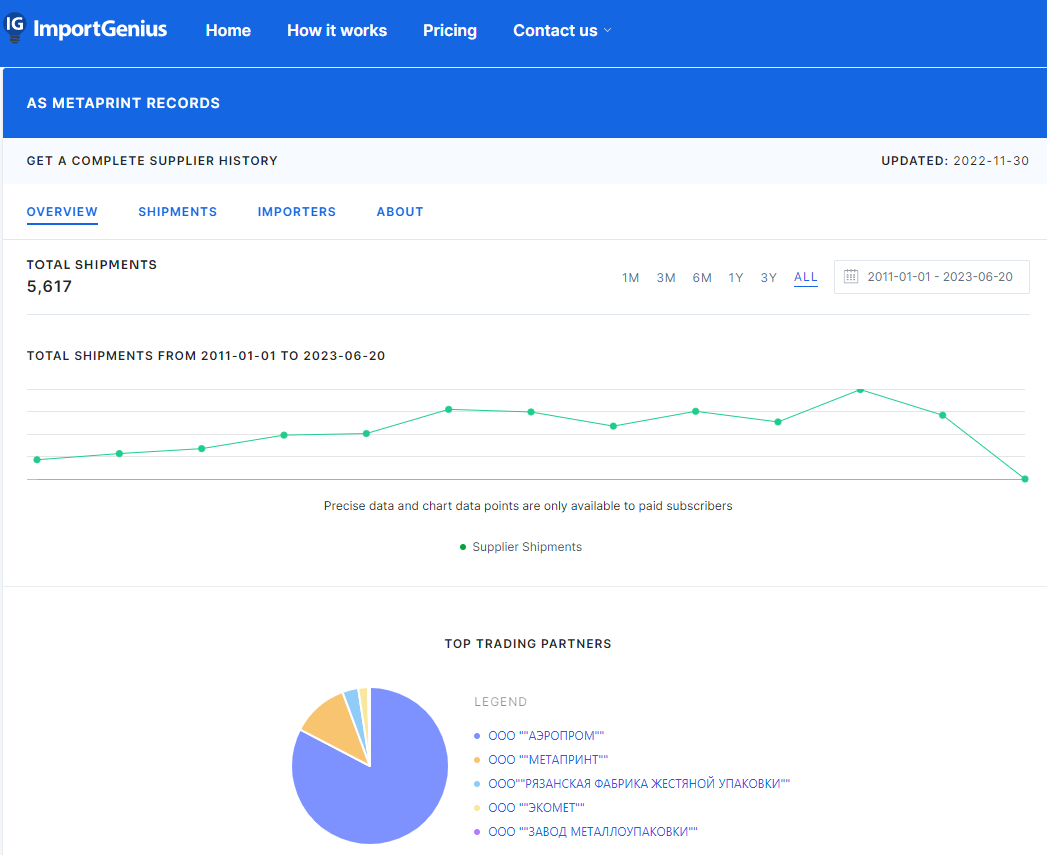Toggle the Supplier Shipments legend marker
1047x855 pixels.
(x=463, y=547)
